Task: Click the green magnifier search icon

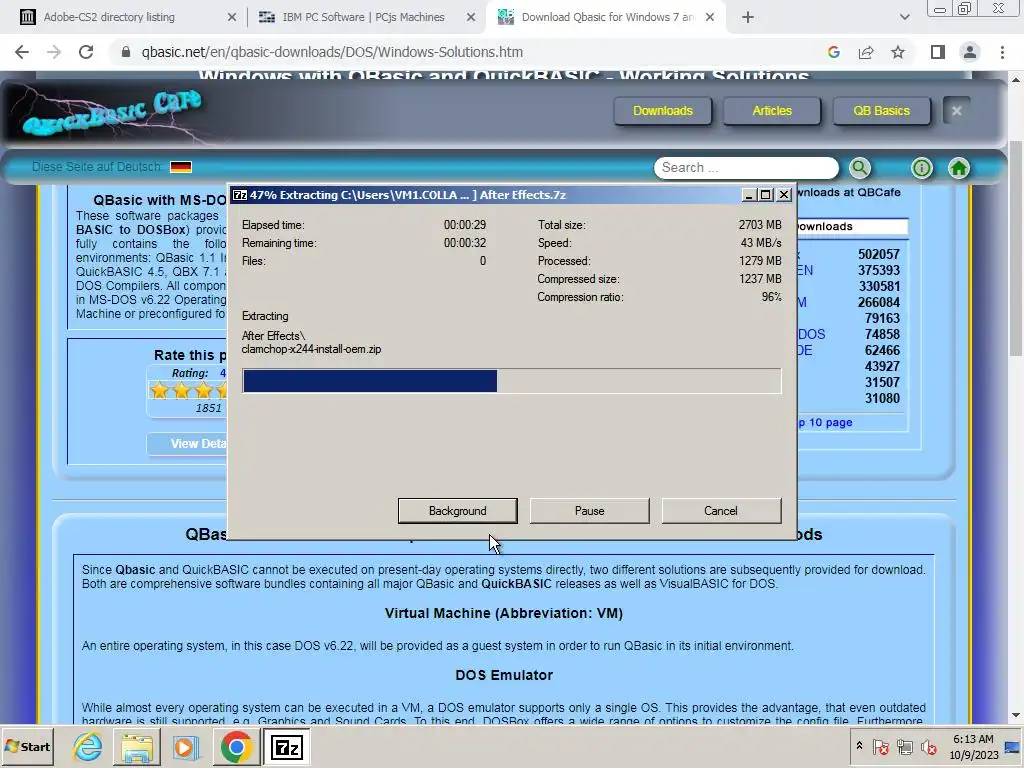Action: pos(859,168)
